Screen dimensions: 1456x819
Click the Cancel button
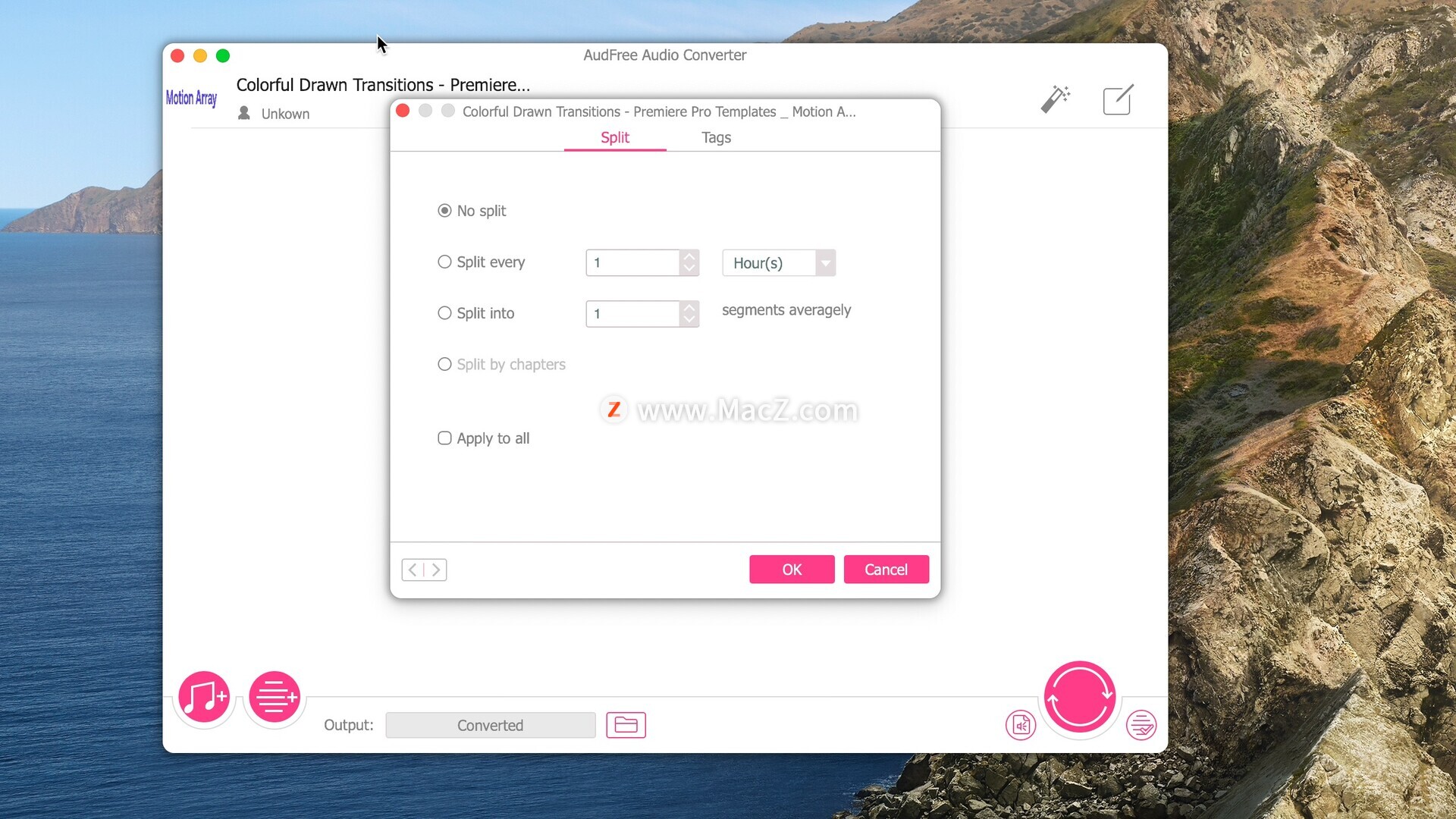886,570
